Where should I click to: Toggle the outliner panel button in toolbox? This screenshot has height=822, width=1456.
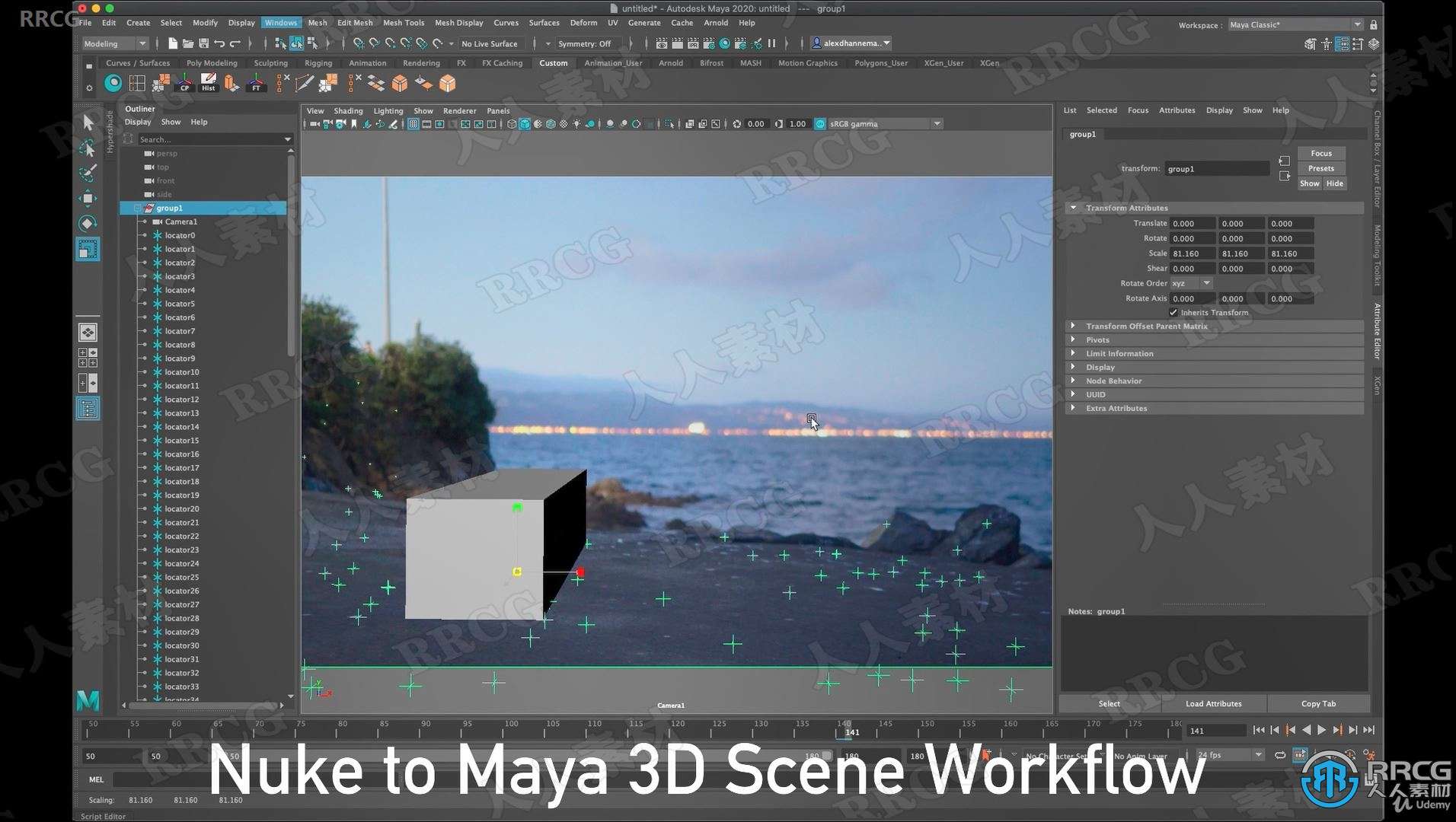point(88,409)
